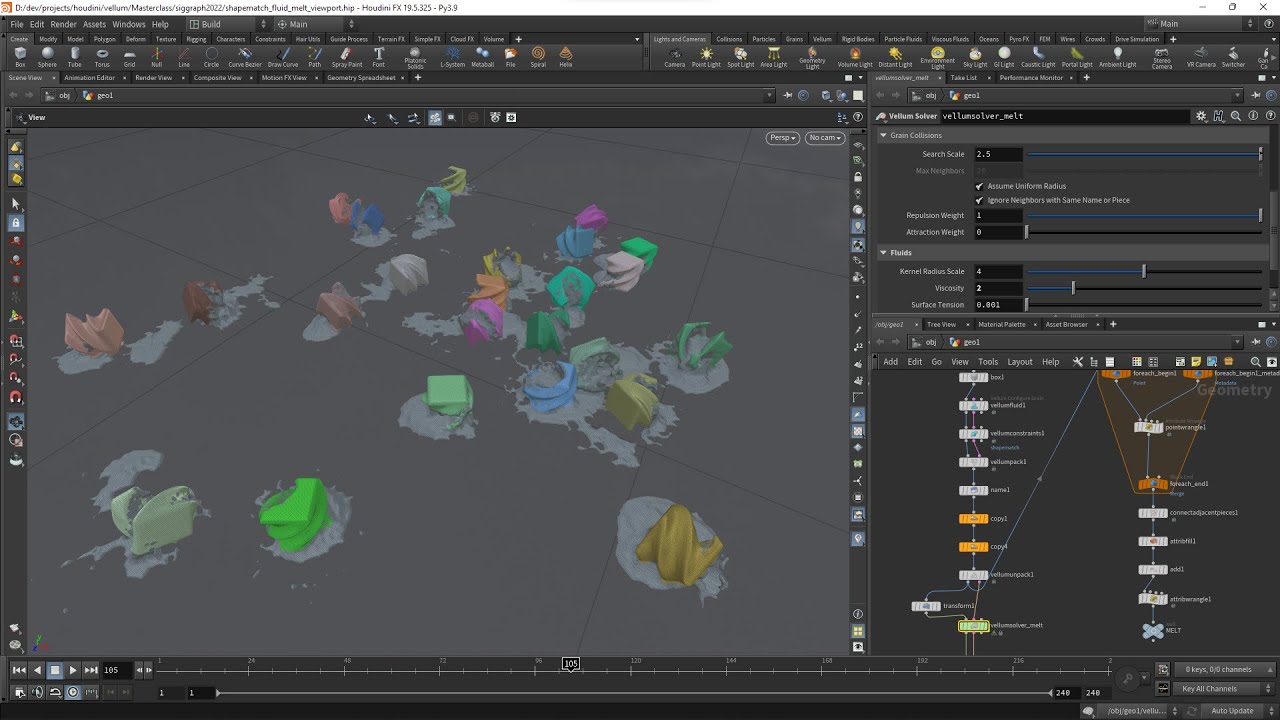Add a Sky Light

(975, 57)
